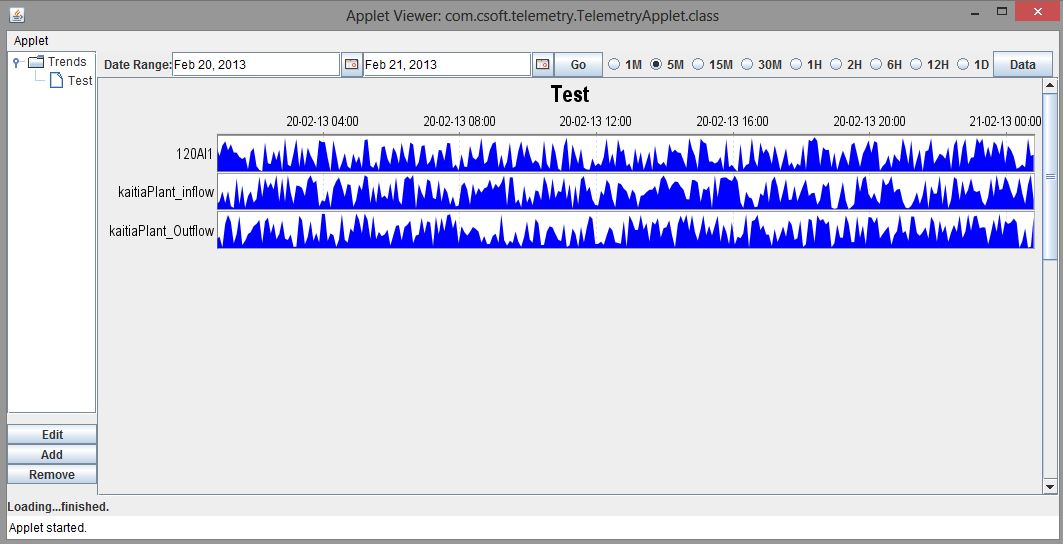Click the Applet started. status message
This screenshot has width=1063, height=544.
pyautogui.click(x=47, y=528)
